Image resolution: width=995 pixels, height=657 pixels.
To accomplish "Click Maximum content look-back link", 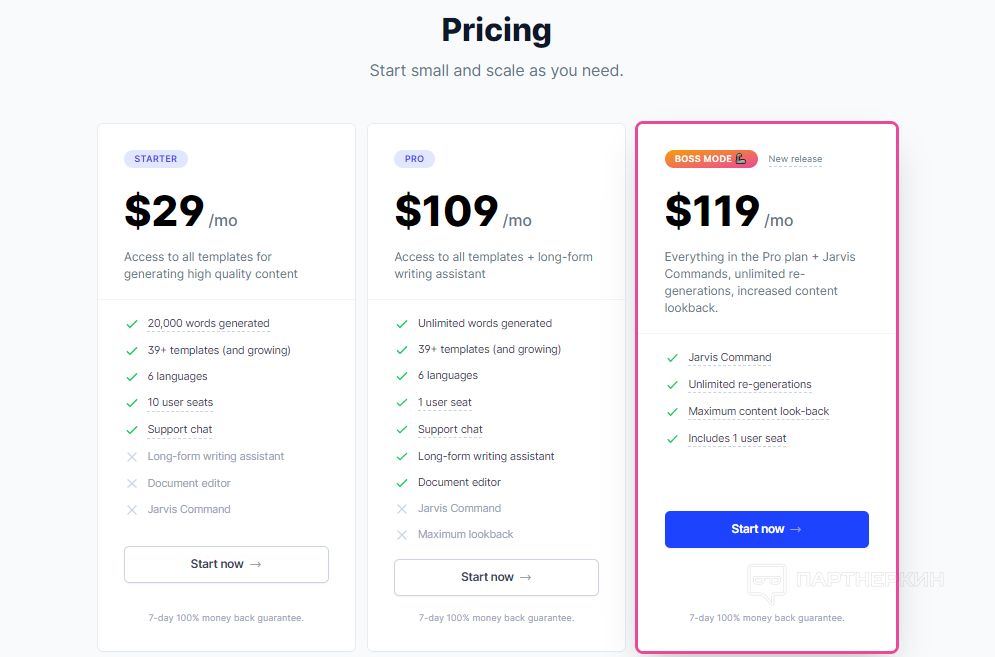I will point(759,411).
